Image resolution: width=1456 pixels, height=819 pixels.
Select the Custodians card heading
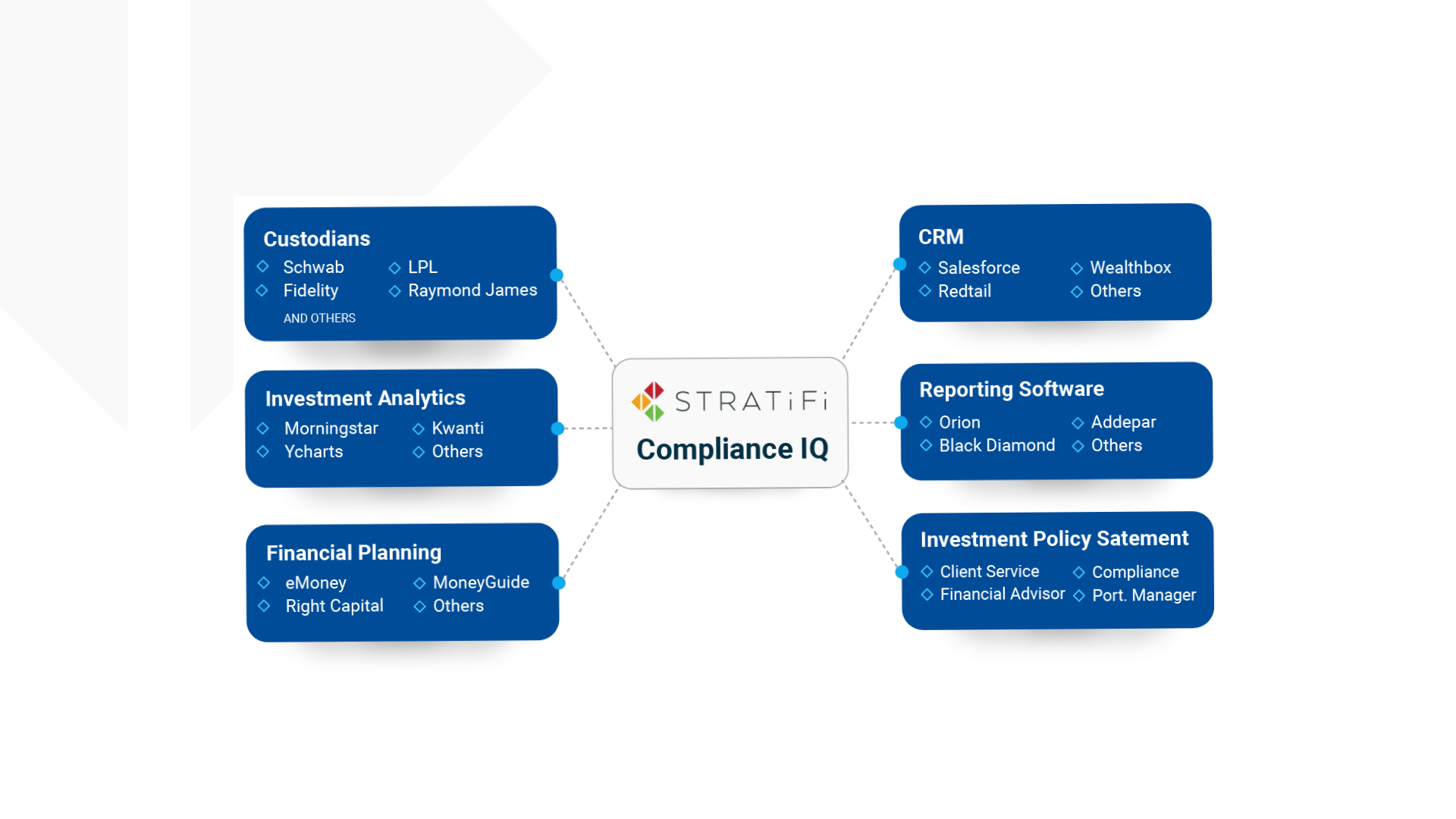click(x=316, y=239)
